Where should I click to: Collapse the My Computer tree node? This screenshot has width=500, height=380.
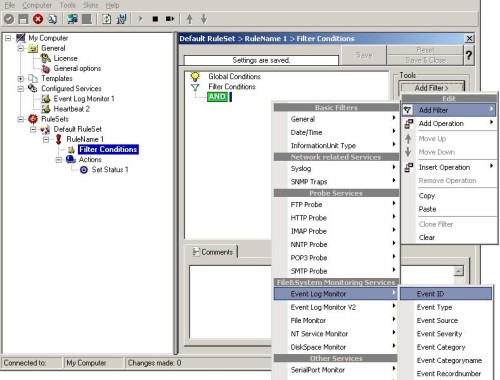point(8,38)
